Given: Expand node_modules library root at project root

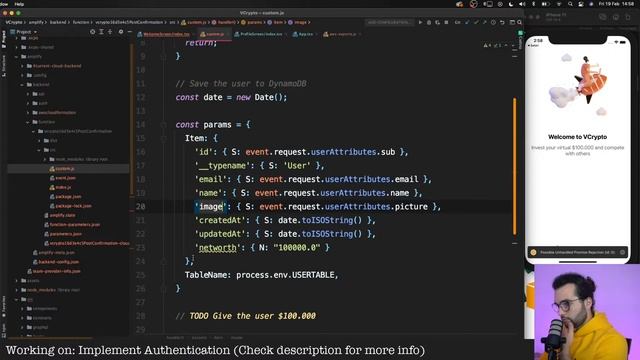Looking at the screenshot, I should [17, 290].
